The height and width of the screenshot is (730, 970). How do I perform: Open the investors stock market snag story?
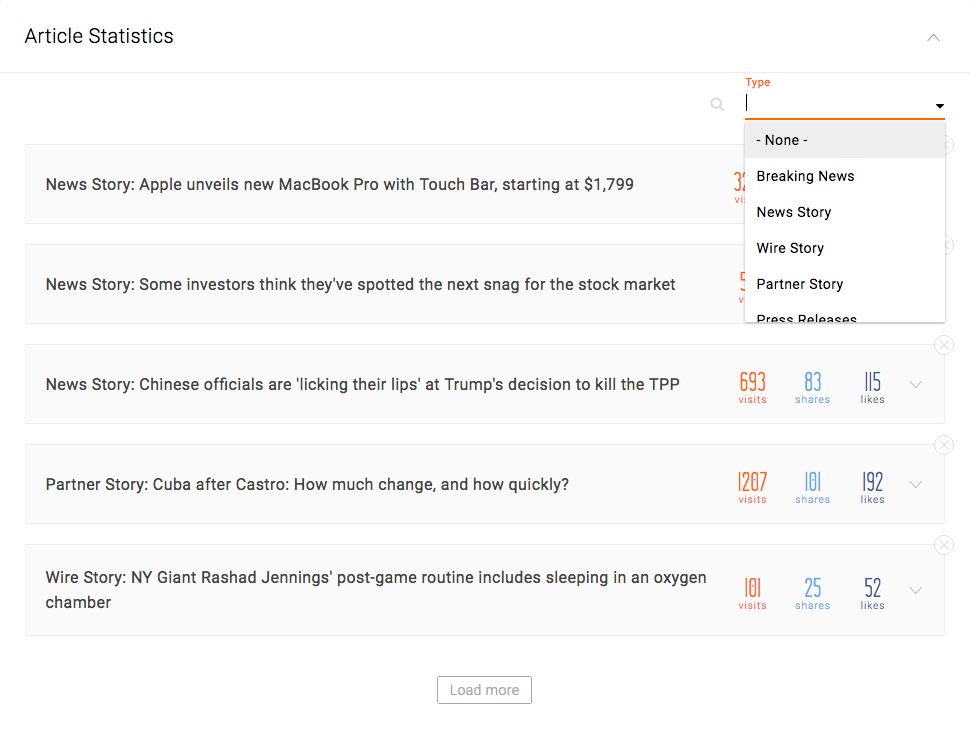[360, 284]
